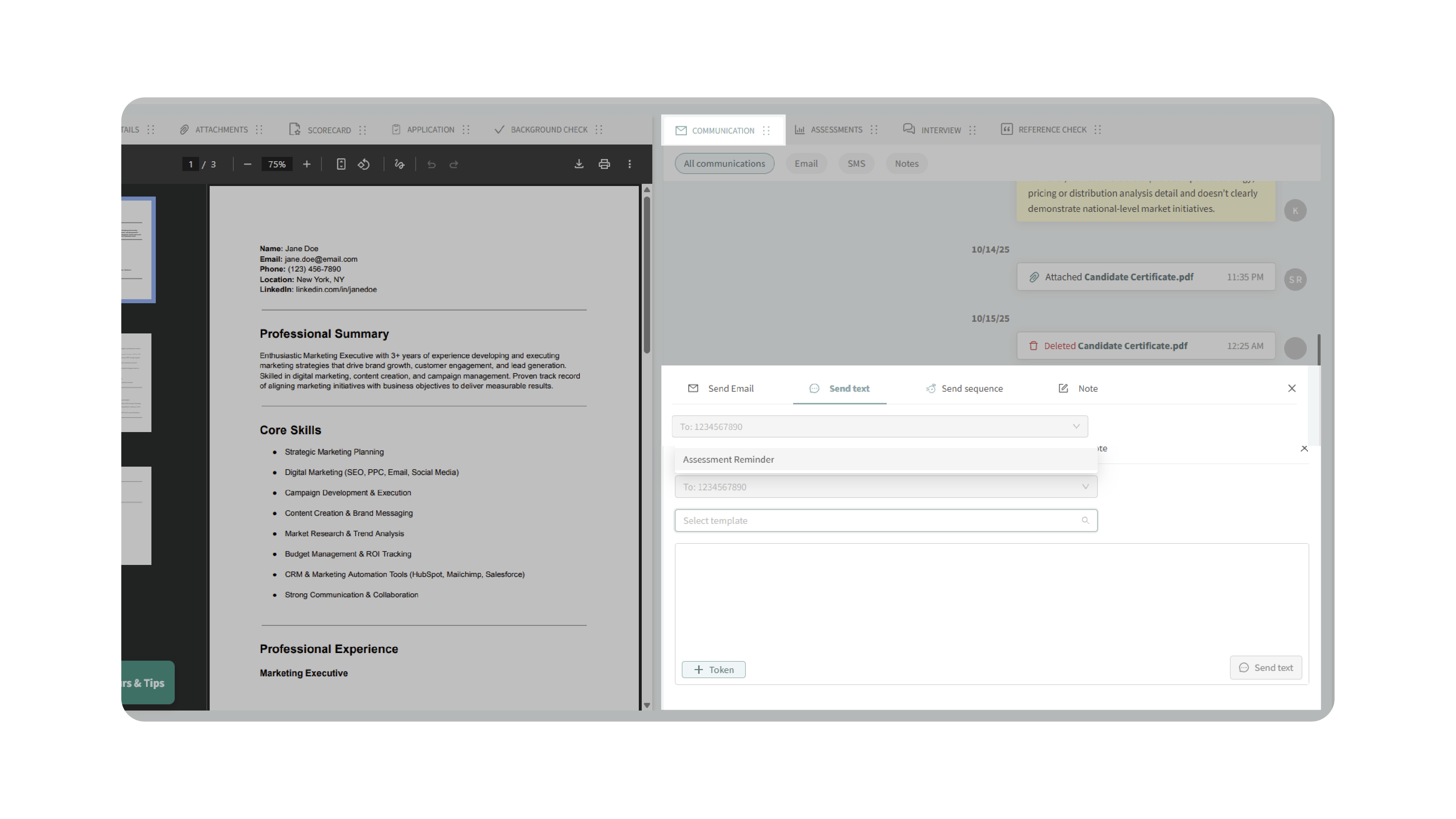
Task: Filter by All communications chip
Action: coord(724,163)
